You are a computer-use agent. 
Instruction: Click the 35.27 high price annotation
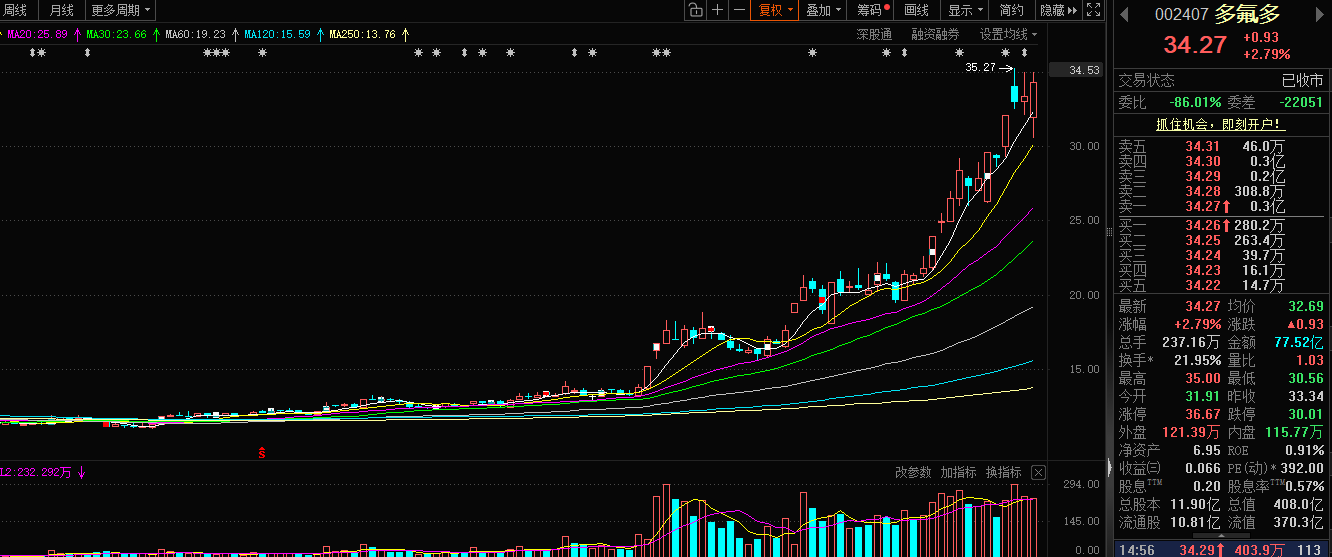pyautogui.click(x=980, y=68)
